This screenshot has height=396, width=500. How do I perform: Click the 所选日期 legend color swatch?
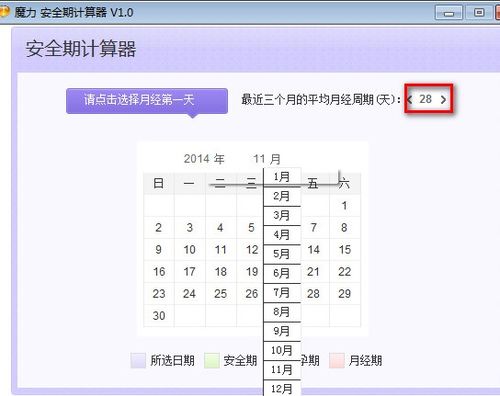[x=138, y=360]
